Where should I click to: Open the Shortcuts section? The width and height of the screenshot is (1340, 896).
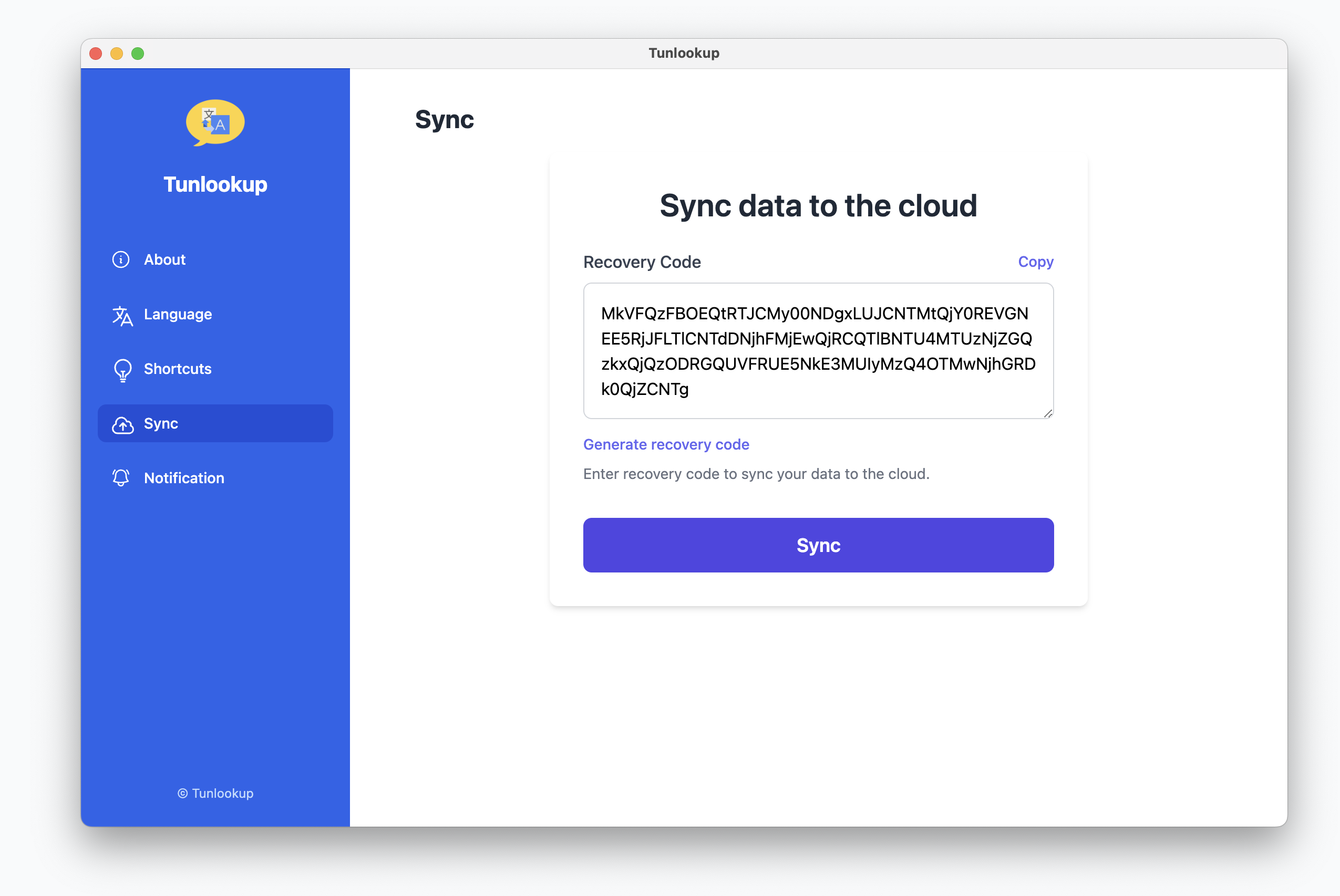177,369
